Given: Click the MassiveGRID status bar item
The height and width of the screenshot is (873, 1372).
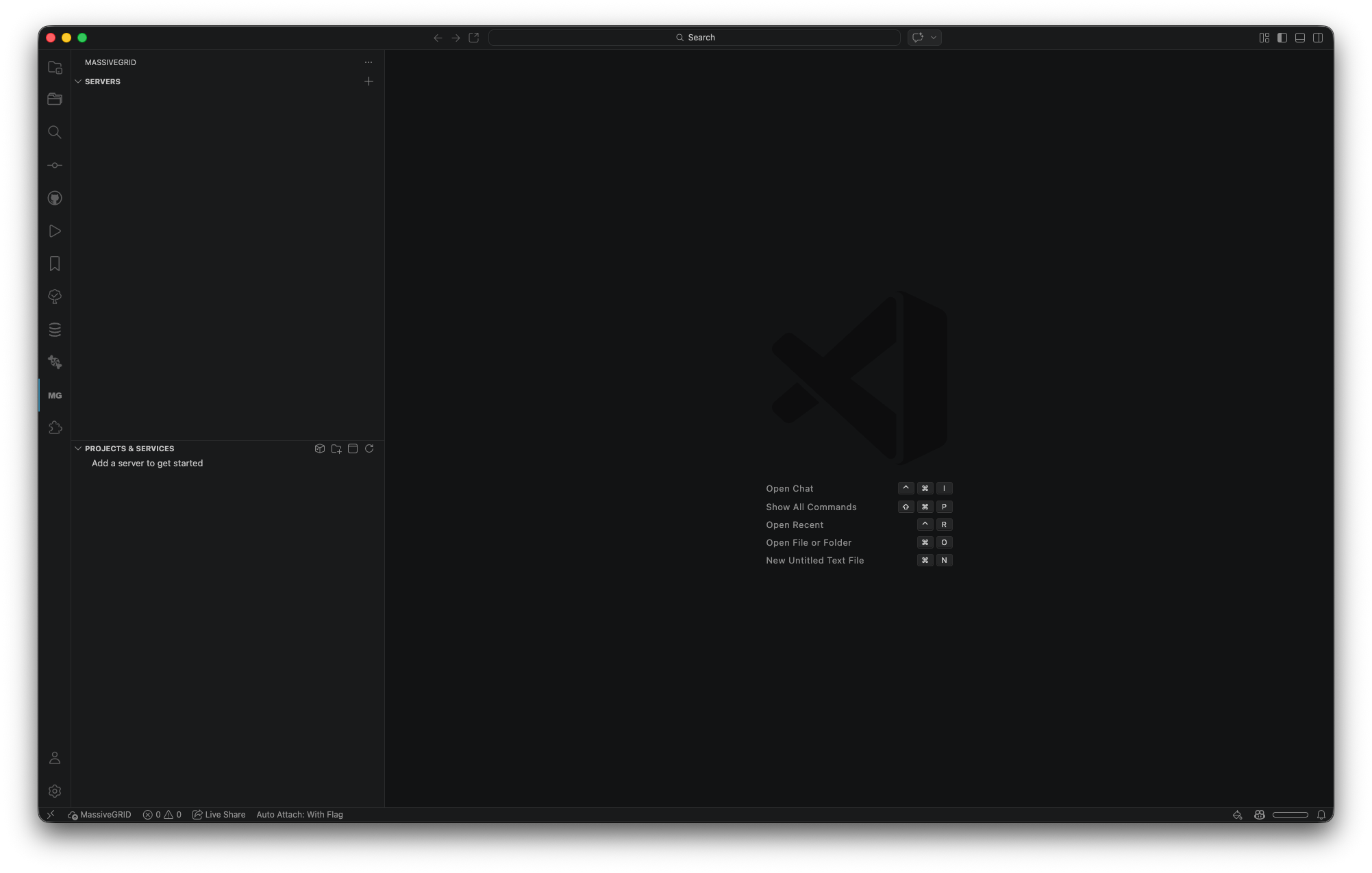Looking at the screenshot, I should tap(99, 815).
